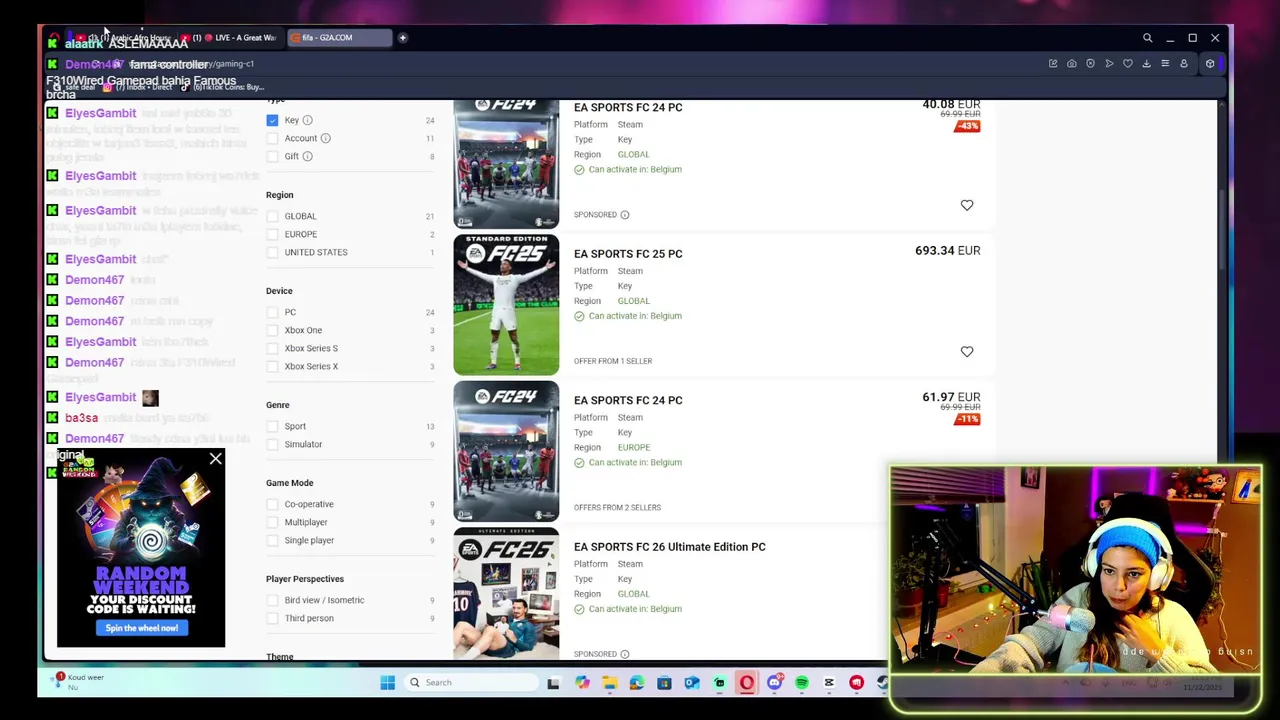The width and height of the screenshot is (1280, 720).
Task: Click heart icon on first FC 24 listing
Action: [967, 205]
